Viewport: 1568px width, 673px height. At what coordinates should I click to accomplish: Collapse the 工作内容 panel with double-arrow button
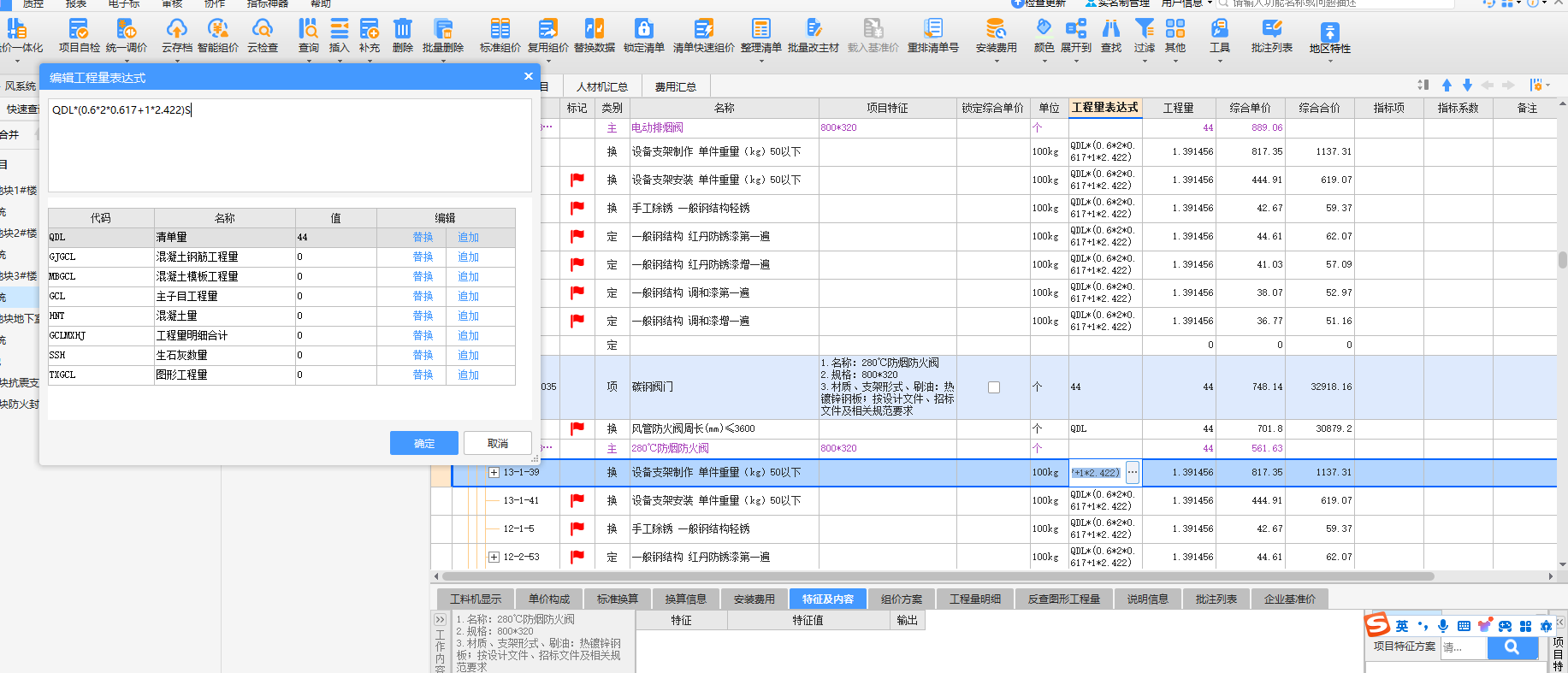440,620
